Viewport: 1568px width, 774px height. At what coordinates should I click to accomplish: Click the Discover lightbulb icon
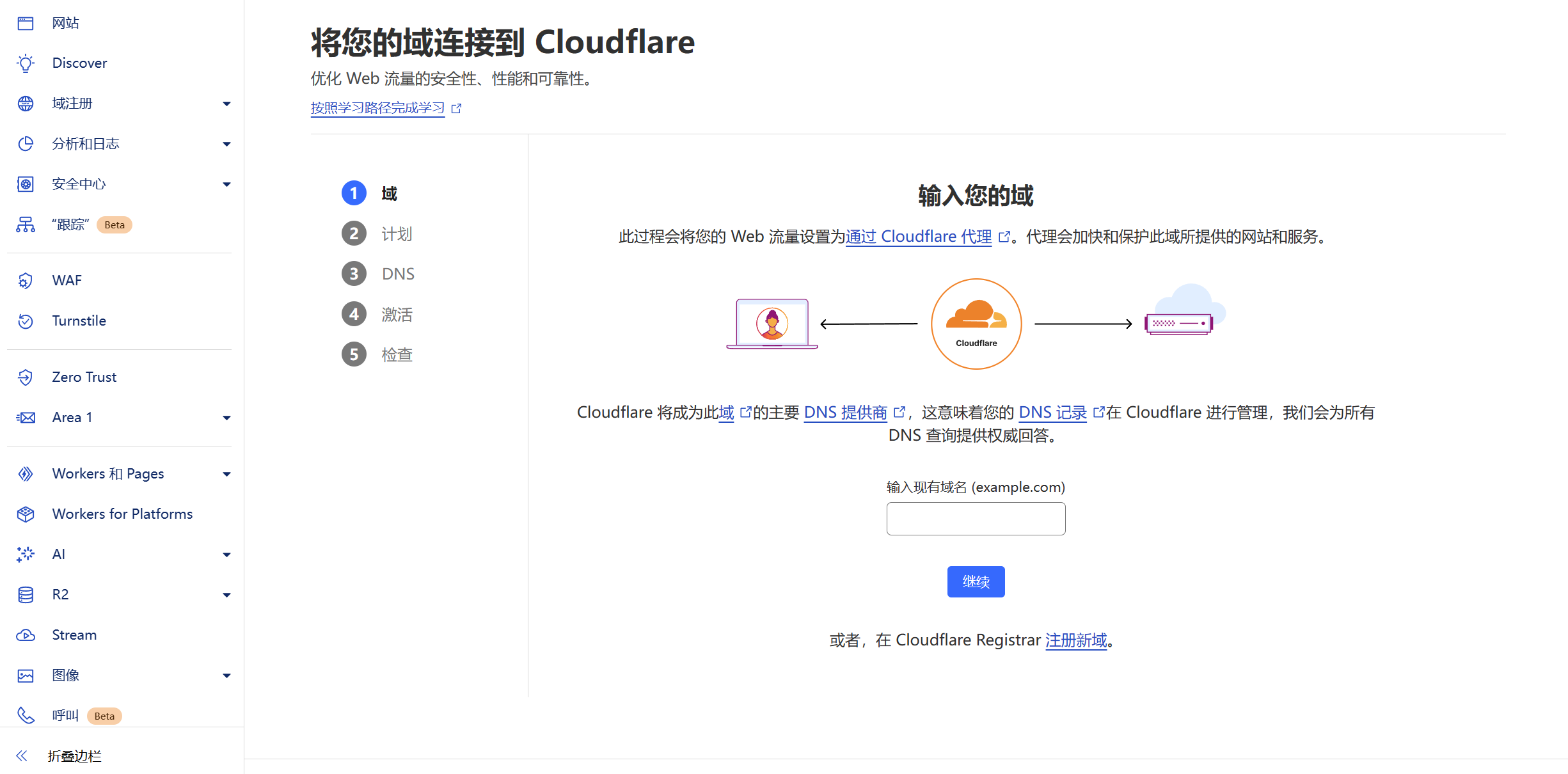point(26,63)
